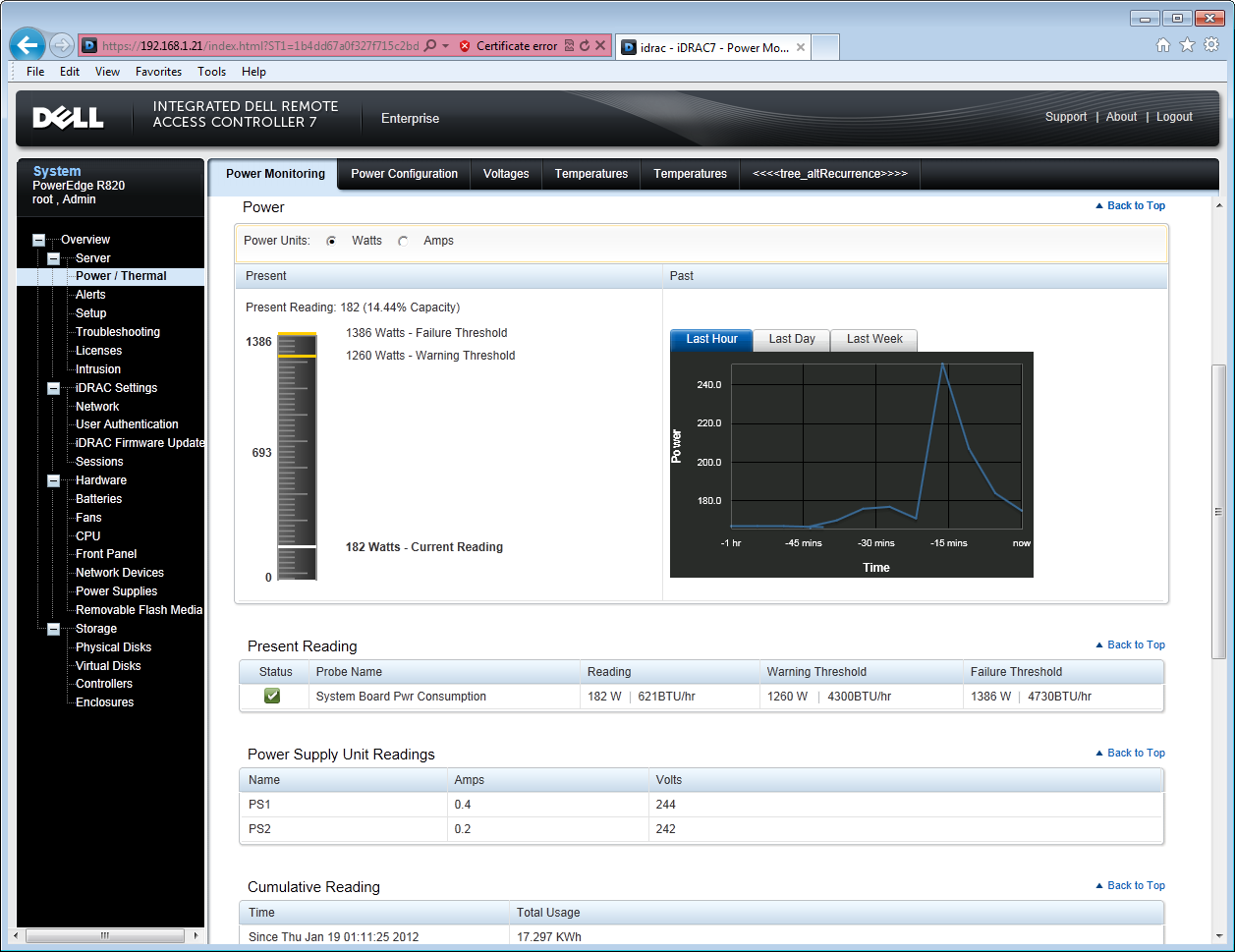Collapse the Storage tree node

click(x=53, y=629)
